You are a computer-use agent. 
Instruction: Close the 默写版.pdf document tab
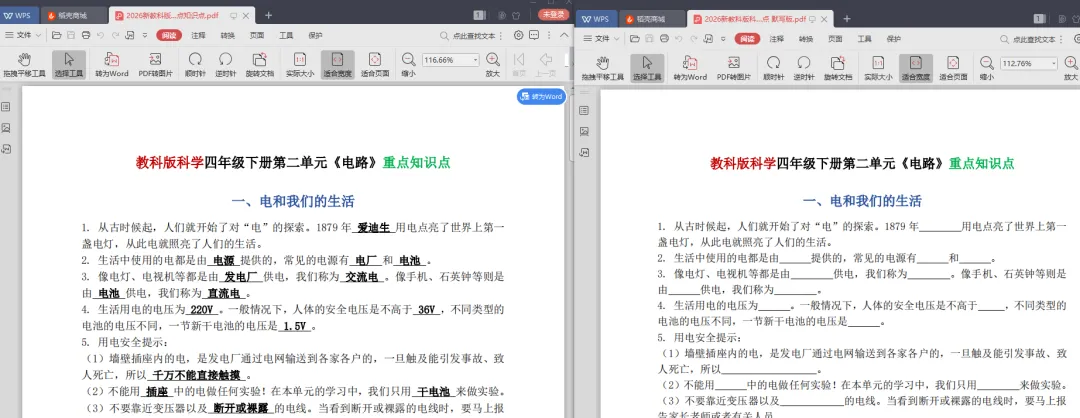[826, 19]
